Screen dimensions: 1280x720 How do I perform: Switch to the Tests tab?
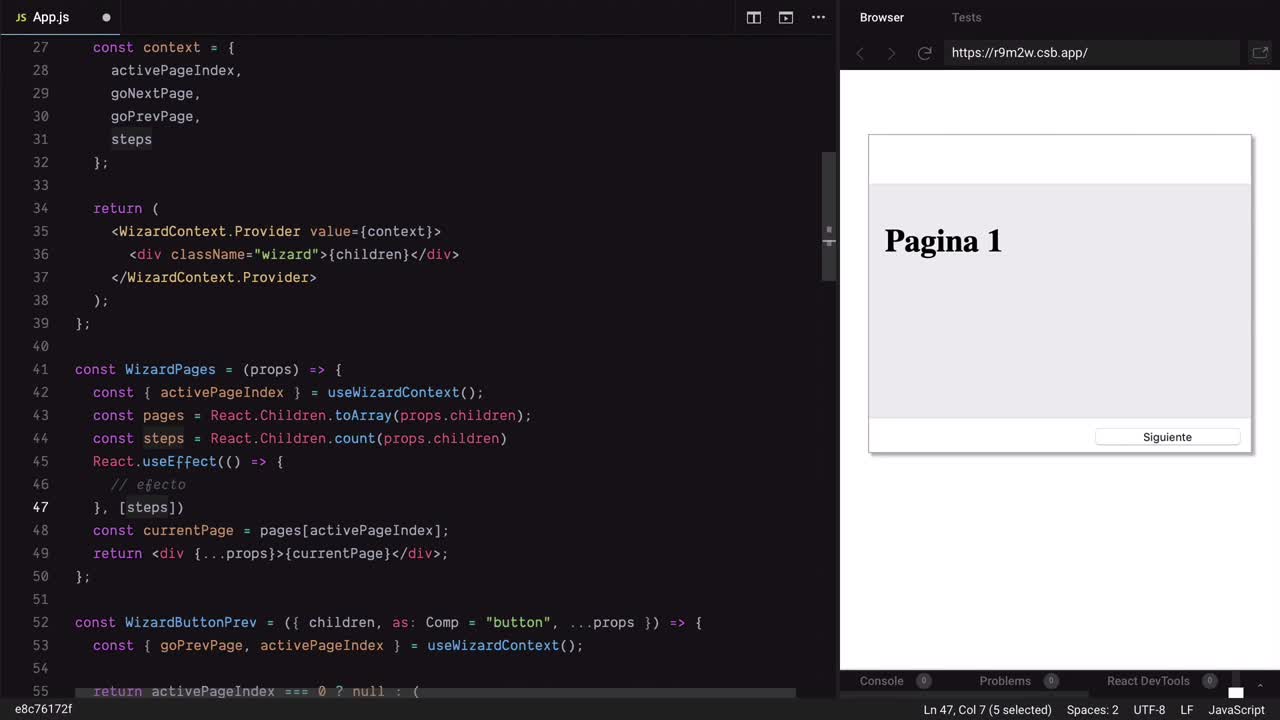[x=966, y=17]
